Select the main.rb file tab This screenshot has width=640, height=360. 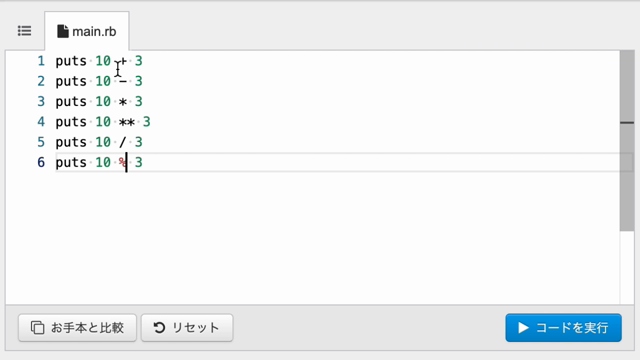pos(87,31)
